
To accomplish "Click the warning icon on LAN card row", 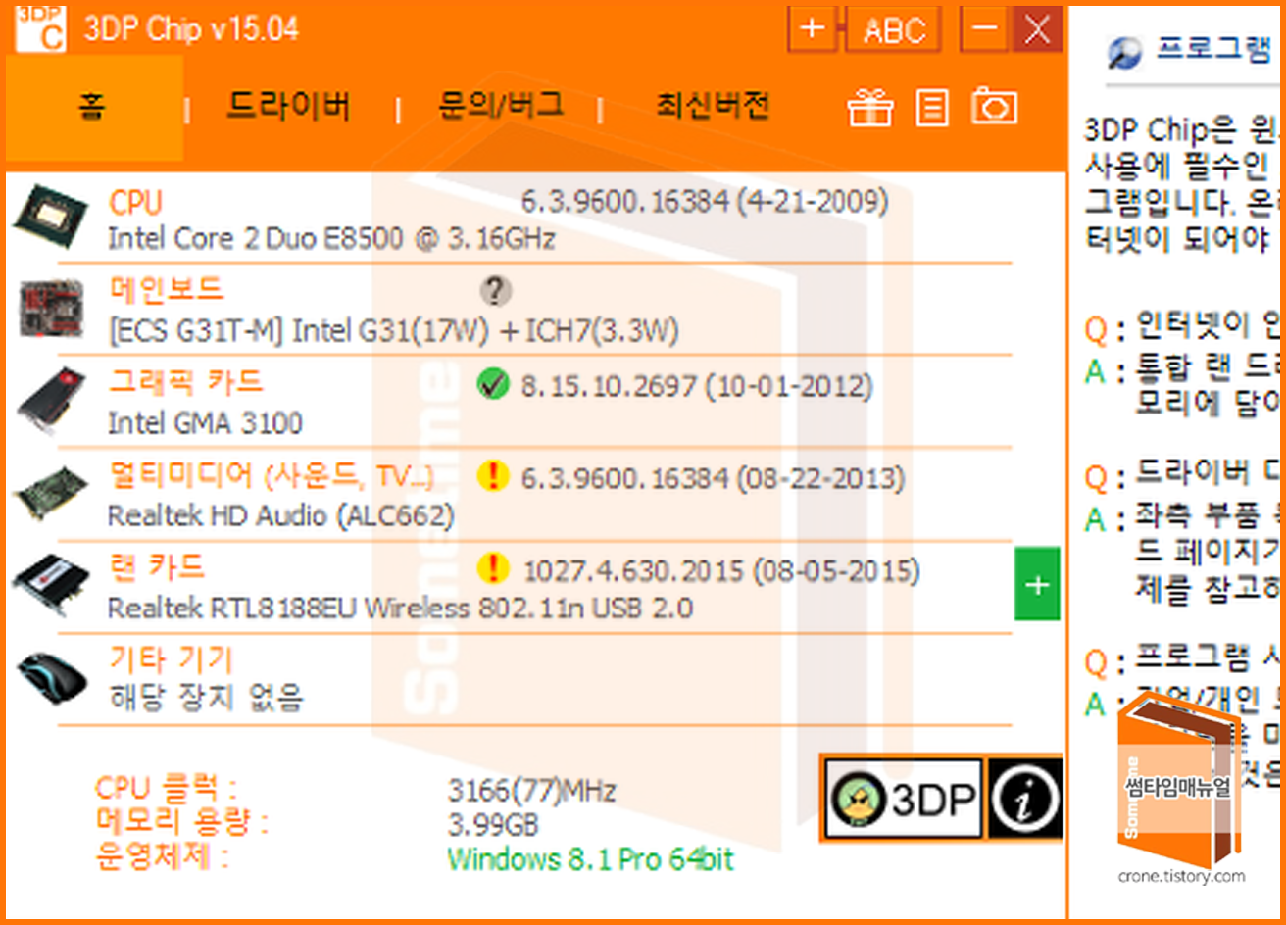I will (493, 568).
